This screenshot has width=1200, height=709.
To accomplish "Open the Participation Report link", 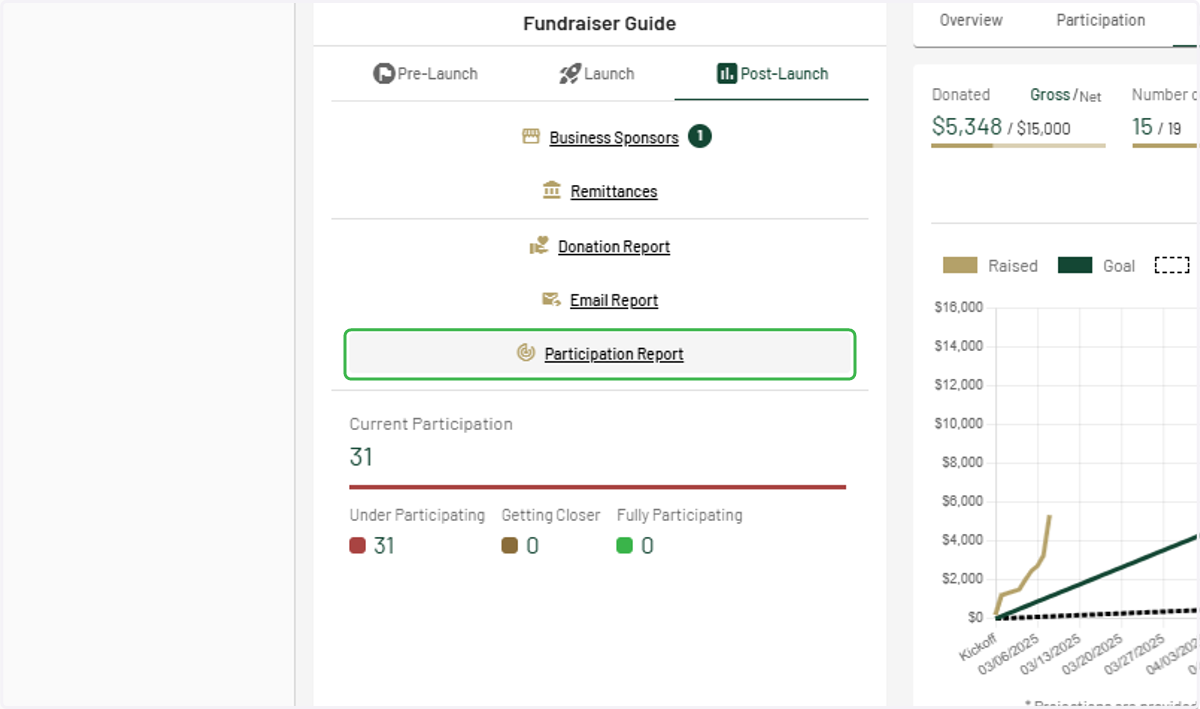I will point(614,354).
